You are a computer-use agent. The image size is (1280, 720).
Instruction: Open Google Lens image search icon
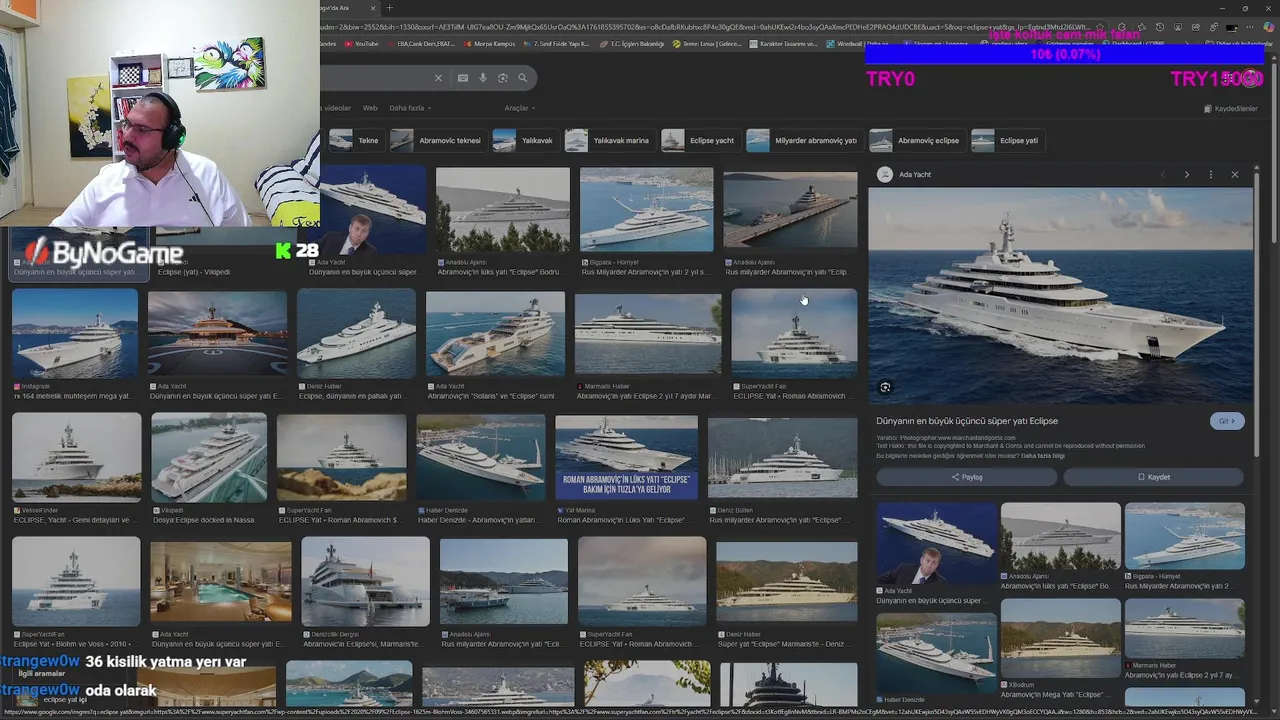(x=503, y=78)
